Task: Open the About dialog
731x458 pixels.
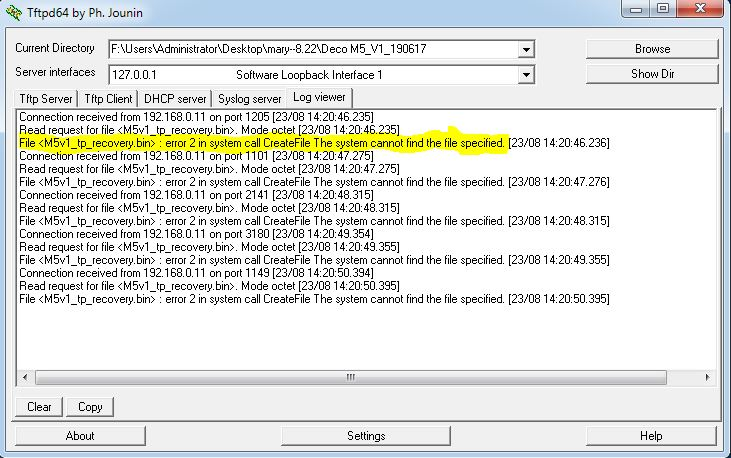Action: click(x=80, y=436)
